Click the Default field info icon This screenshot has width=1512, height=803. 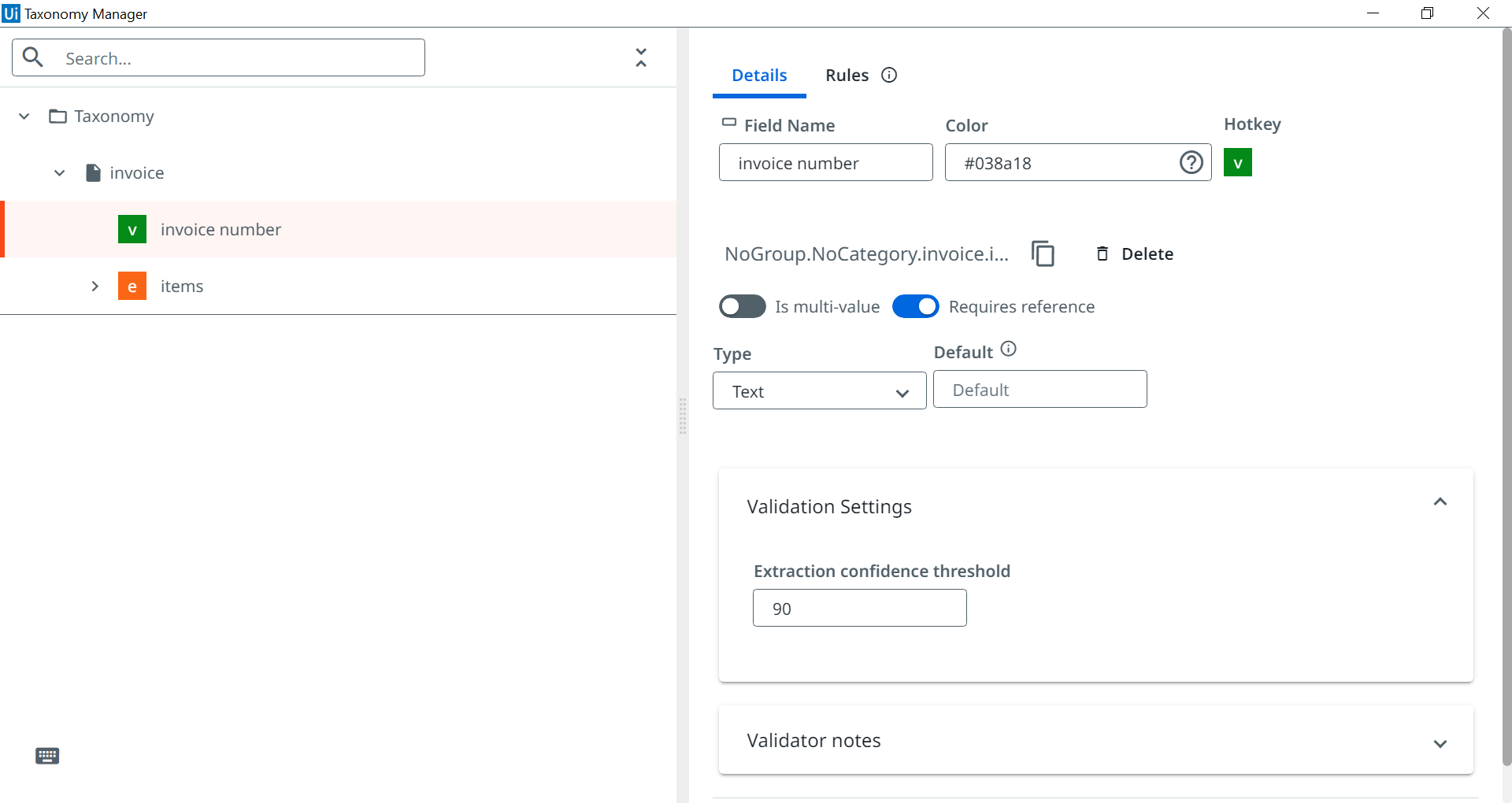(x=1008, y=349)
